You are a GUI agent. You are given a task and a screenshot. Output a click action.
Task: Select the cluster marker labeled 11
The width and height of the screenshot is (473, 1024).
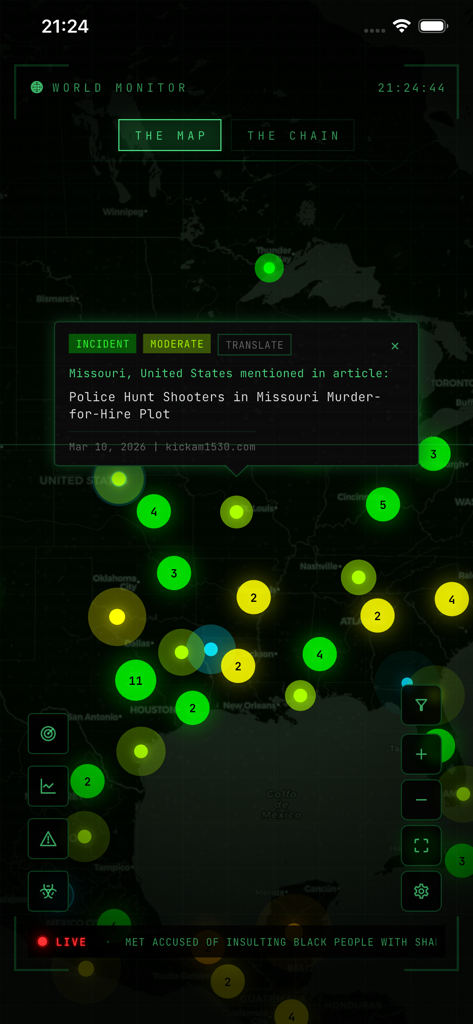(135, 680)
